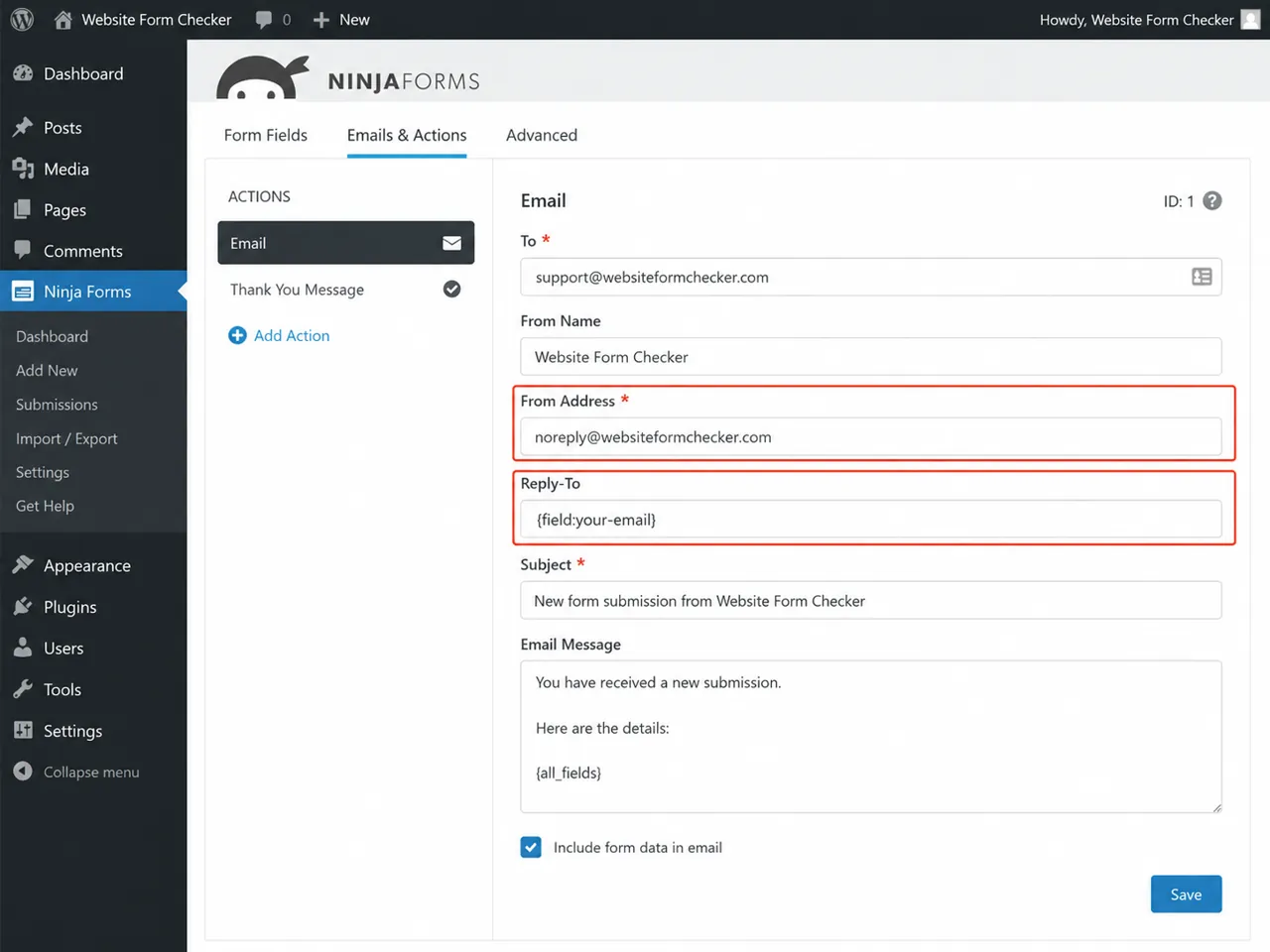This screenshot has width=1270, height=952.
Task: Click the Settings sliders icon in the sidebar
Action: click(x=23, y=730)
